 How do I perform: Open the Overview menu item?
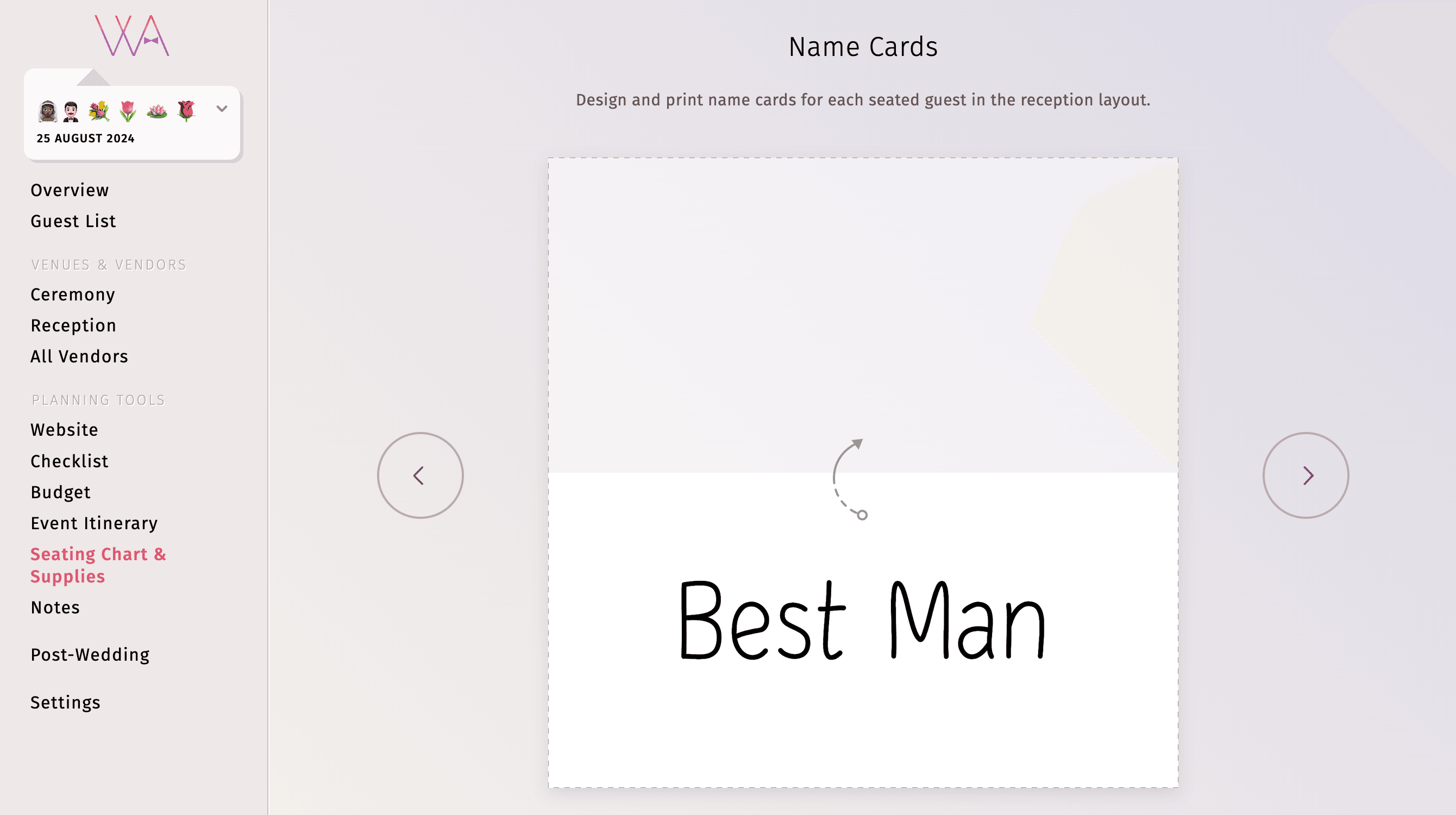click(x=69, y=189)
